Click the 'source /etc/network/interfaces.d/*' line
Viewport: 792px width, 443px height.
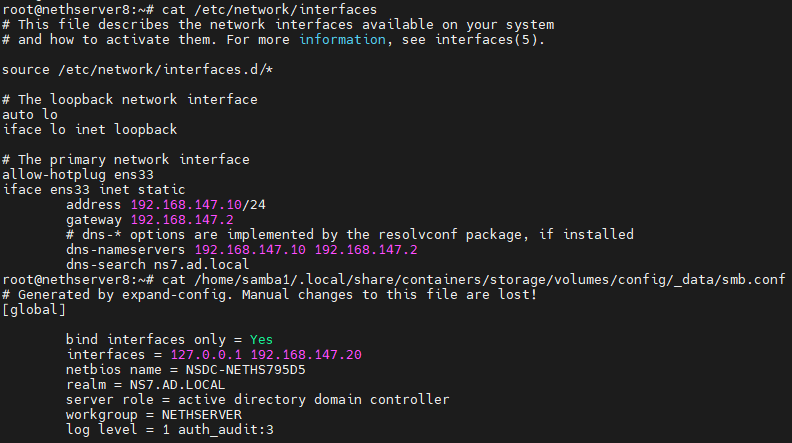pos(137,70)
